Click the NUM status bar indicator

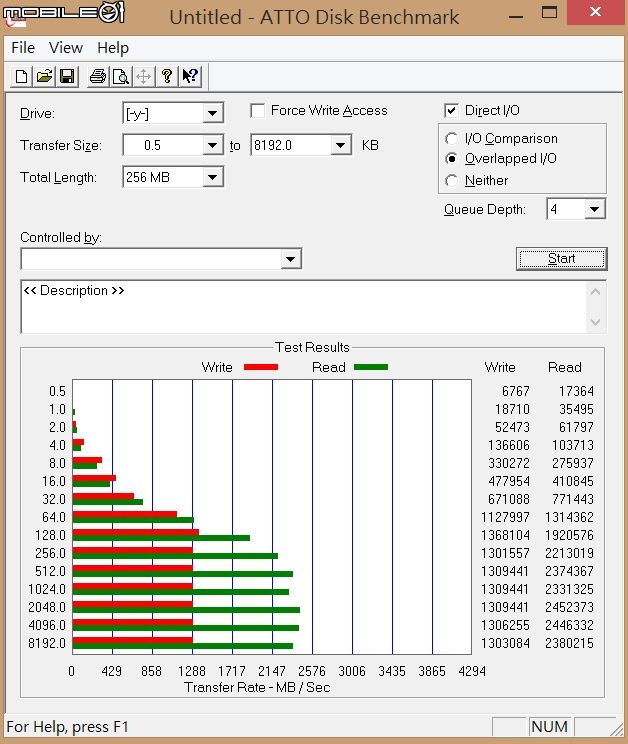point(549,727)
